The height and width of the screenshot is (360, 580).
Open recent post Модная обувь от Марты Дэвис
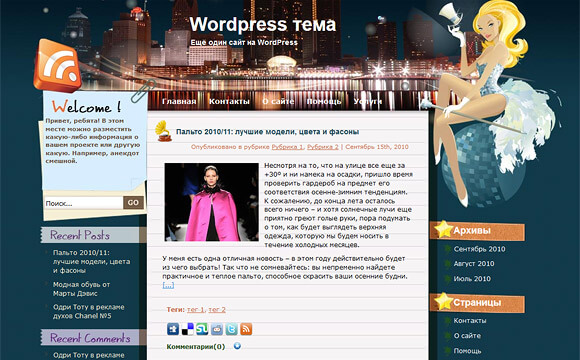click(x=81, y=289)
